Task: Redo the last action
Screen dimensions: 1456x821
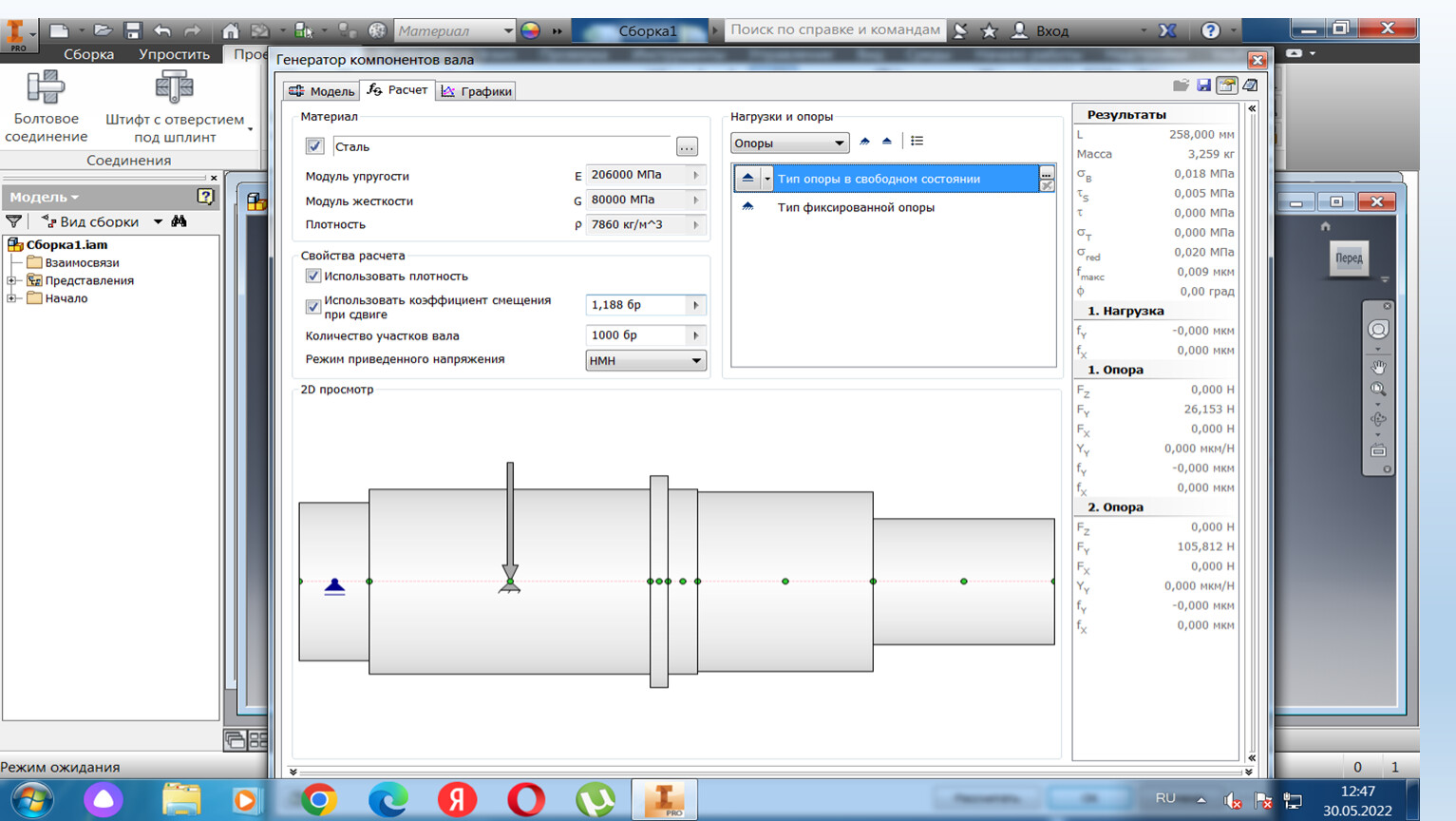Action: 192,30
